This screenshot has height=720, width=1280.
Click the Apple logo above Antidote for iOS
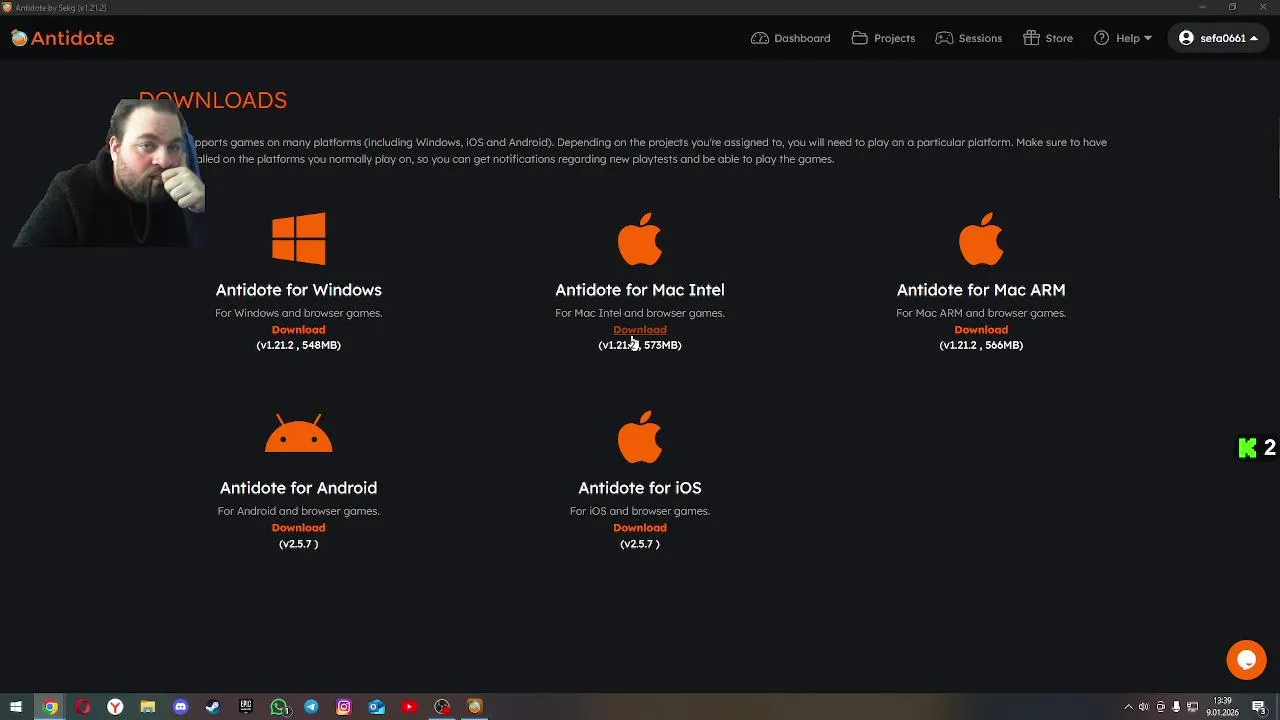640,436
